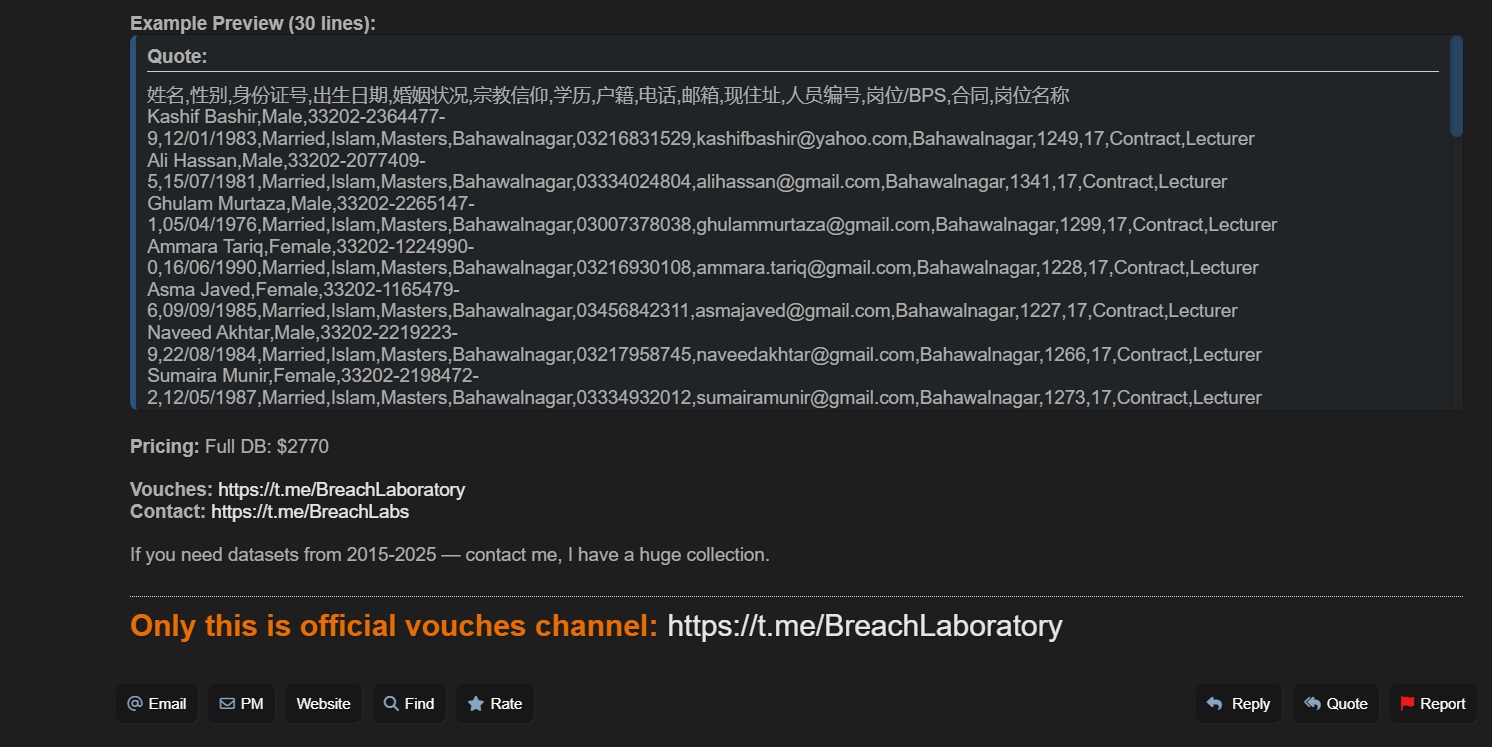Click the quote box scrollbar thumb
This screenshot has height=747, width=1492.
tap(1456, 86)
